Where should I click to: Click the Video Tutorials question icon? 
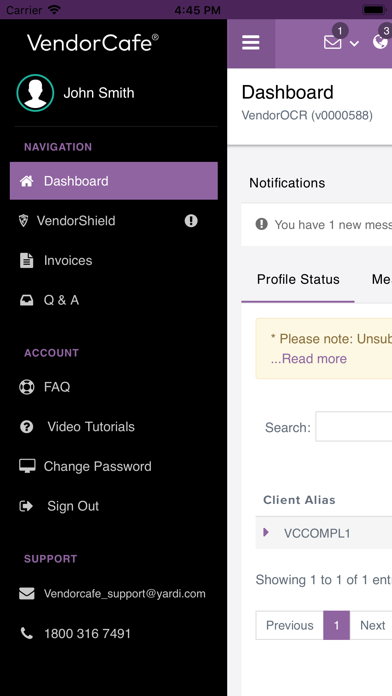point(27,427)
